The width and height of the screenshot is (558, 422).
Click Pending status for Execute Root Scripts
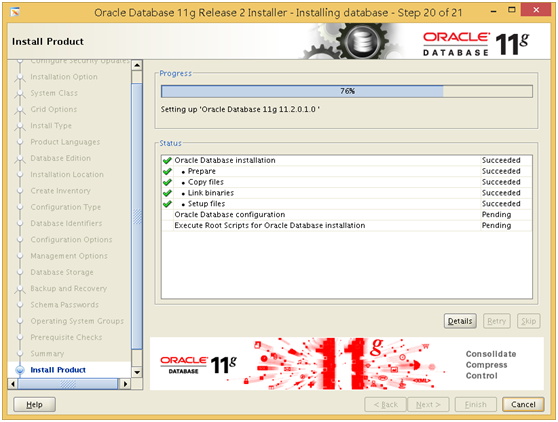click(496, 226)
